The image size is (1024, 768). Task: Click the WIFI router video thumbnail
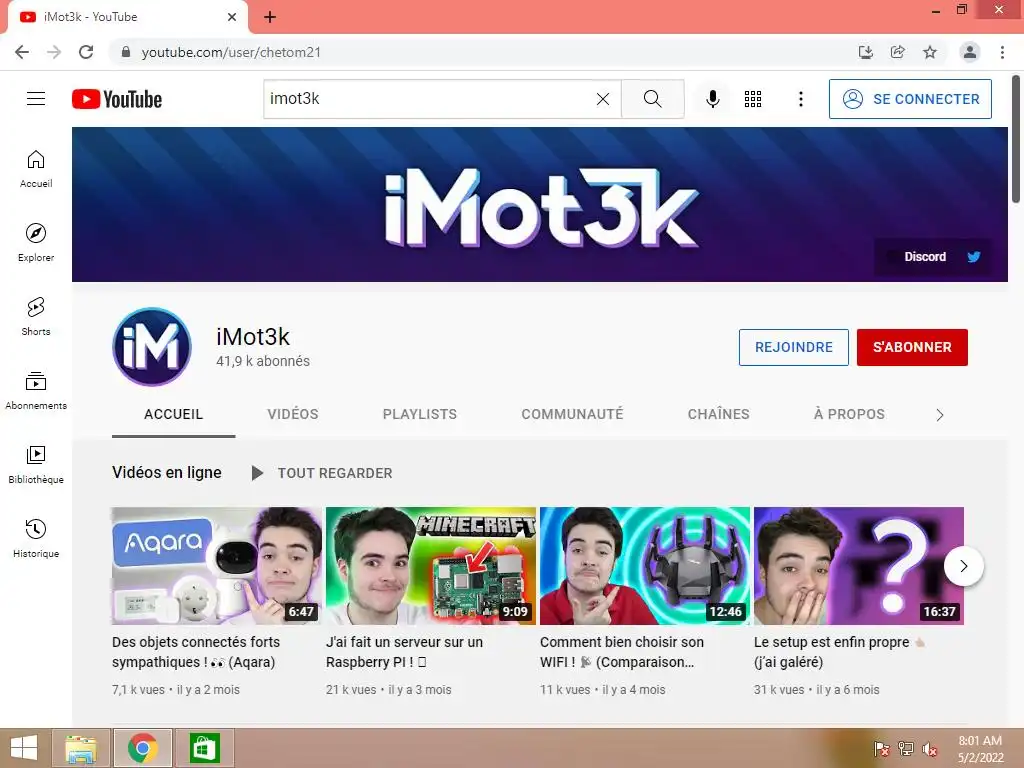645,566
